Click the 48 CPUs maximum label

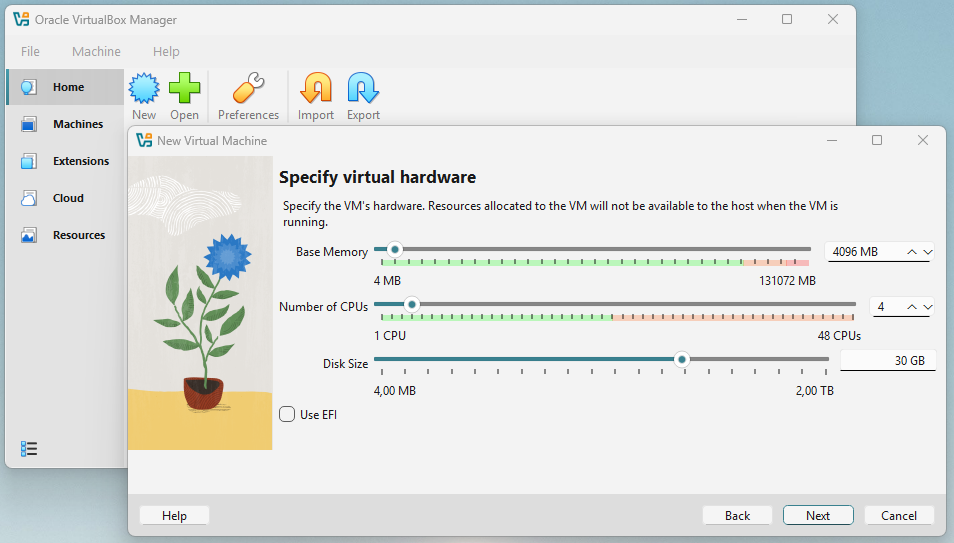839,335
